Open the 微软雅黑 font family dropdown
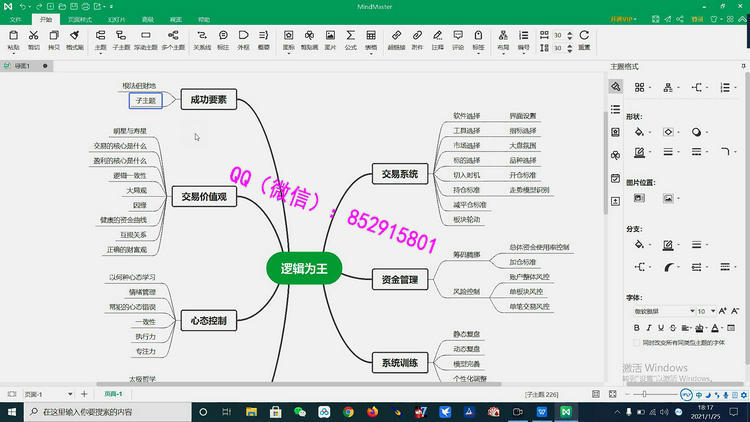 coord(663,311)
